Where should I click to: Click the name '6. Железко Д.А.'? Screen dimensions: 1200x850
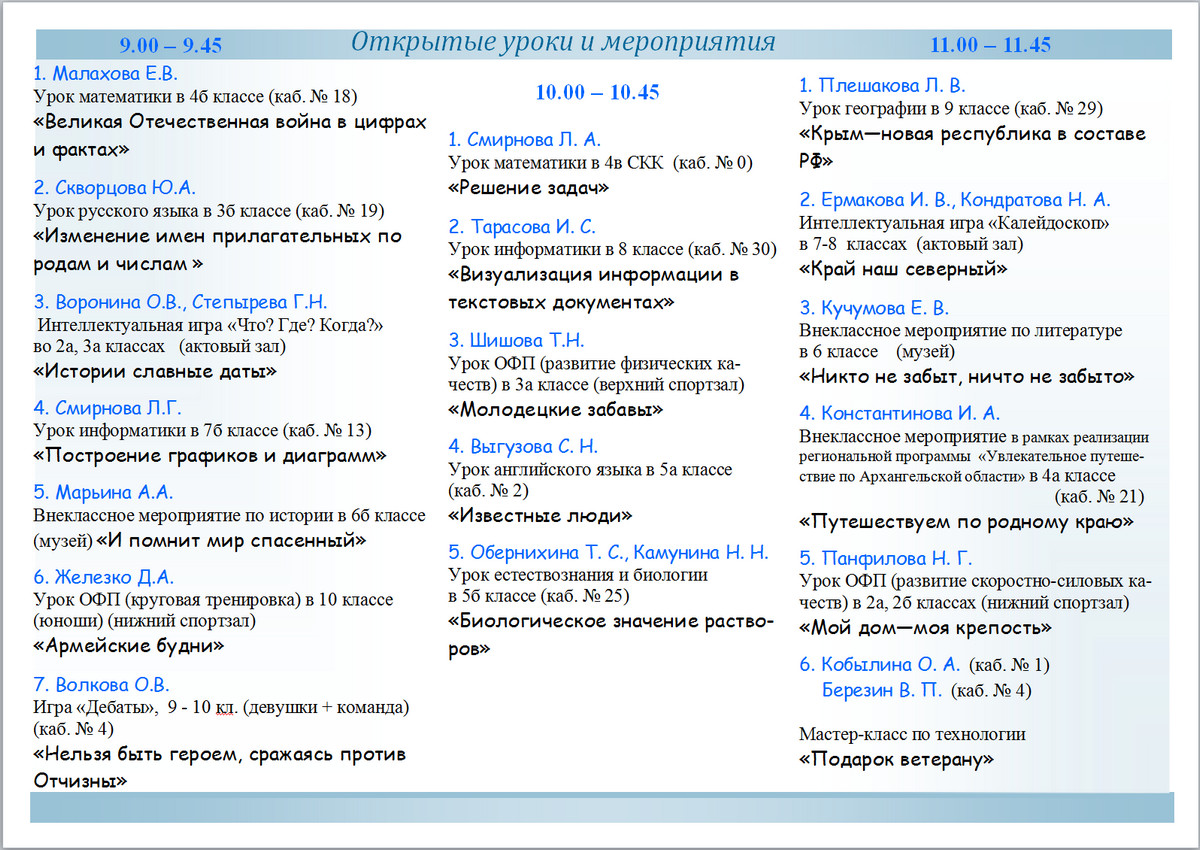104,577
